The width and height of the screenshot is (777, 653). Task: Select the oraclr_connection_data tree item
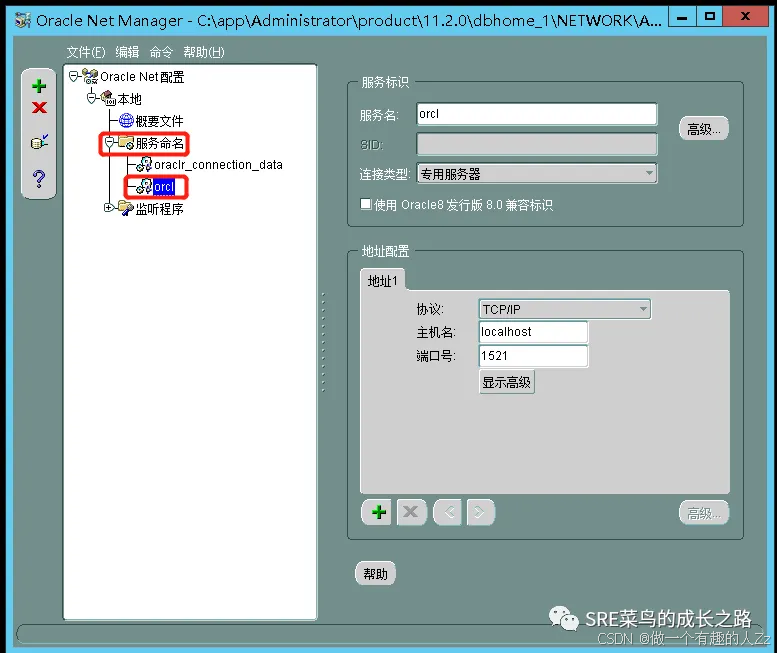218,164
